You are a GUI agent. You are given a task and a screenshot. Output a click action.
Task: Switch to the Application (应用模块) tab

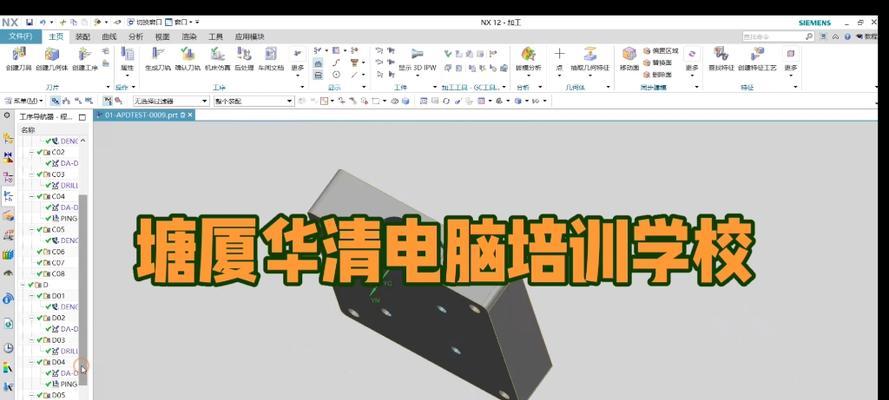[249, 37]
